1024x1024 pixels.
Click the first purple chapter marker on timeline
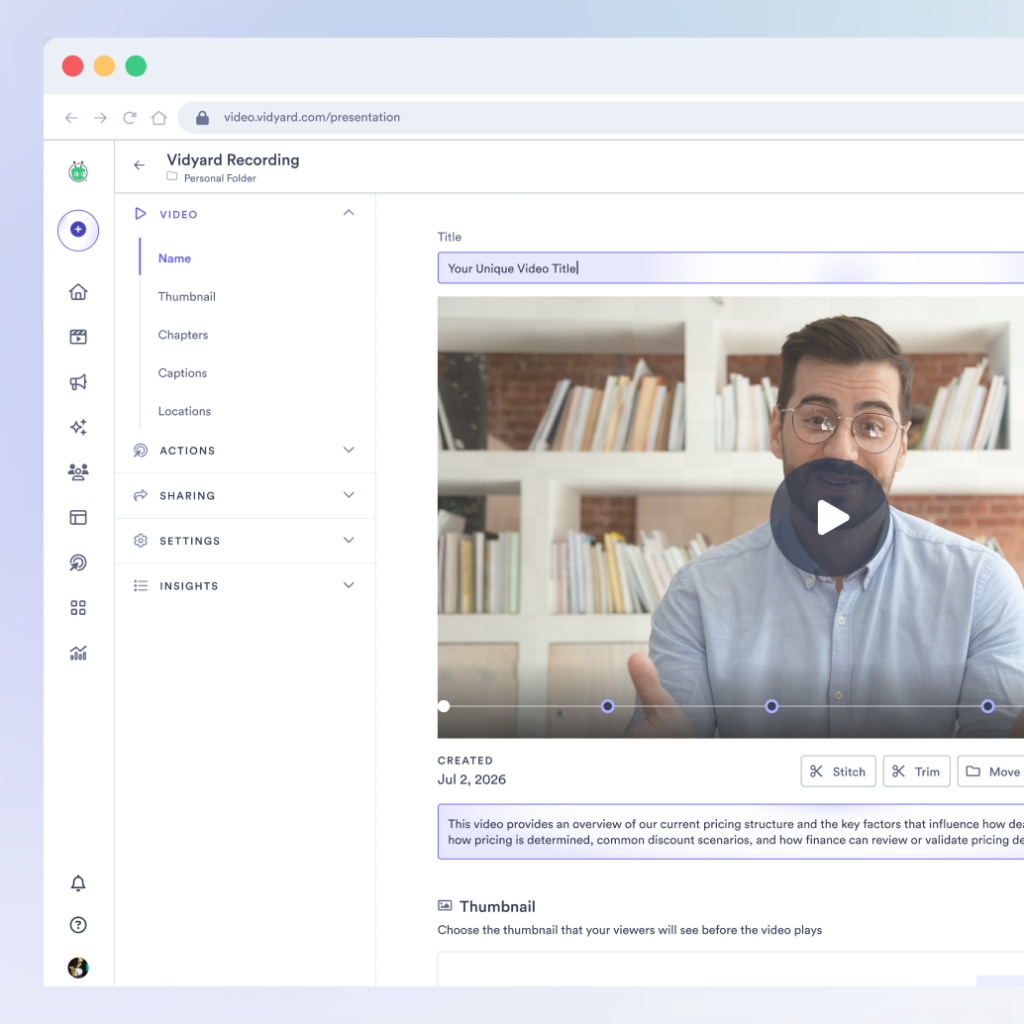607,706
